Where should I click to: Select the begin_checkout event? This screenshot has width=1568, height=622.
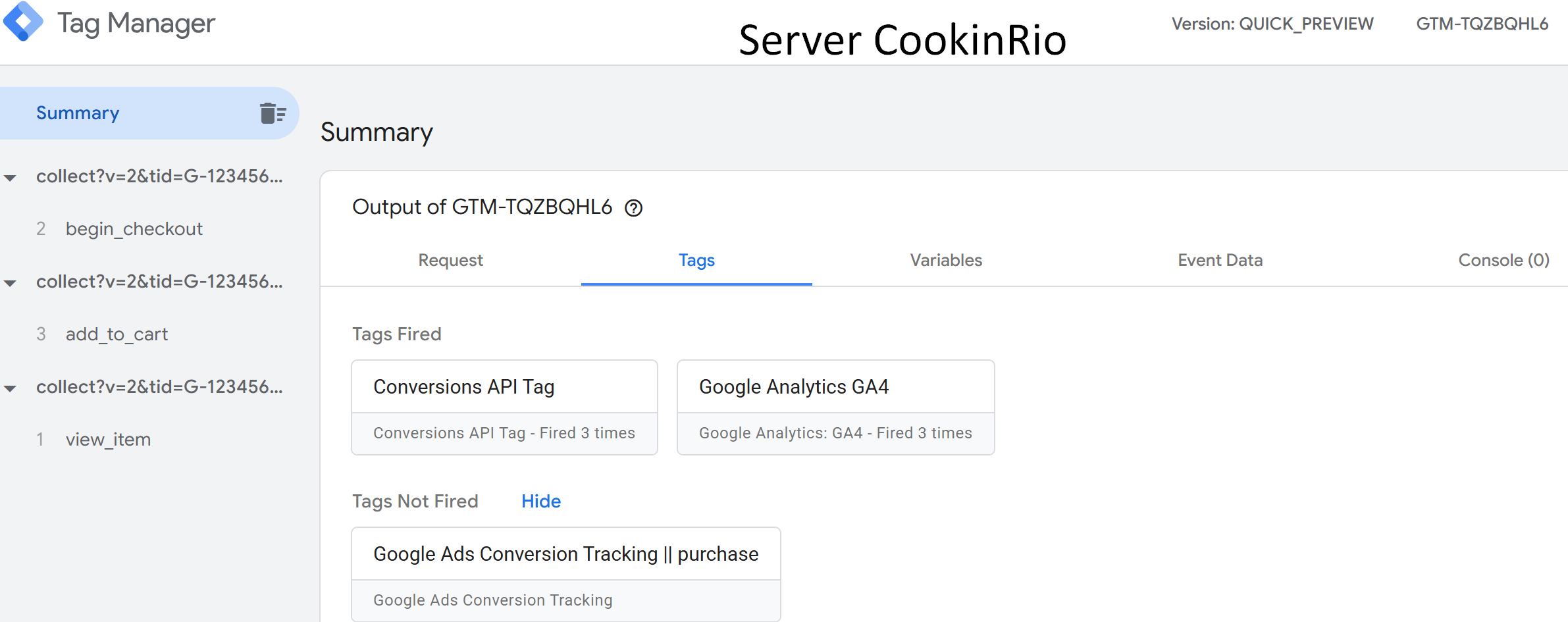[x=134, y=229]
